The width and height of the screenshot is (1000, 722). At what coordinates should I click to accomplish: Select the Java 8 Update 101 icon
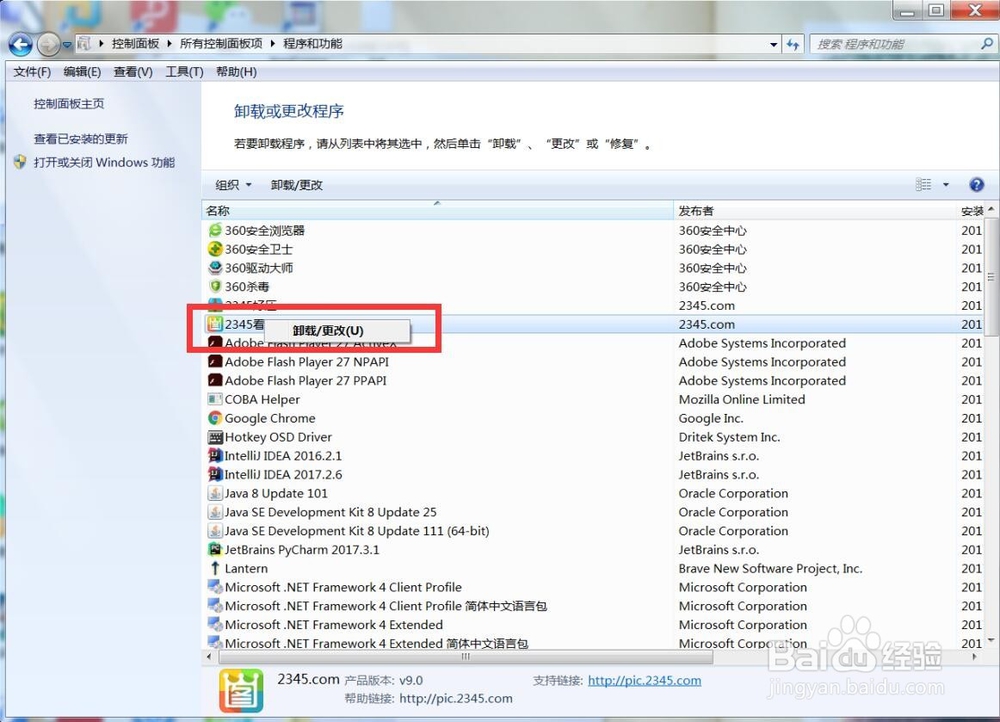tap(215, 494)
